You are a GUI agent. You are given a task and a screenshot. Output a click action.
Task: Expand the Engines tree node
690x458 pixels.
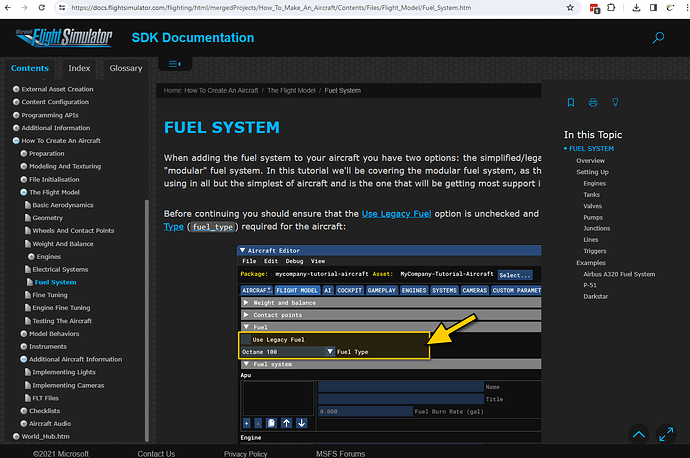[x=31, y=256]
